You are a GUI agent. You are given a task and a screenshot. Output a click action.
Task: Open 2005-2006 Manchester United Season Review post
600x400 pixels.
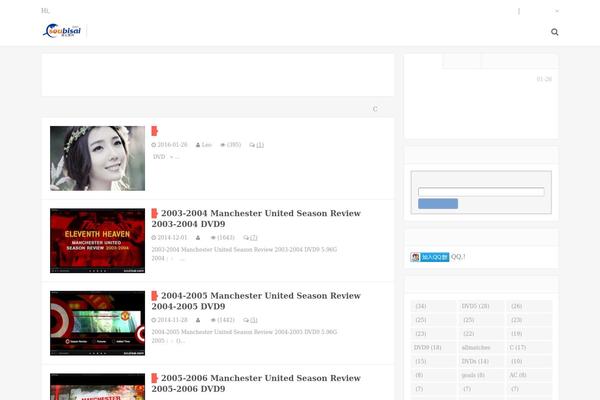click(x=256, y=383)
